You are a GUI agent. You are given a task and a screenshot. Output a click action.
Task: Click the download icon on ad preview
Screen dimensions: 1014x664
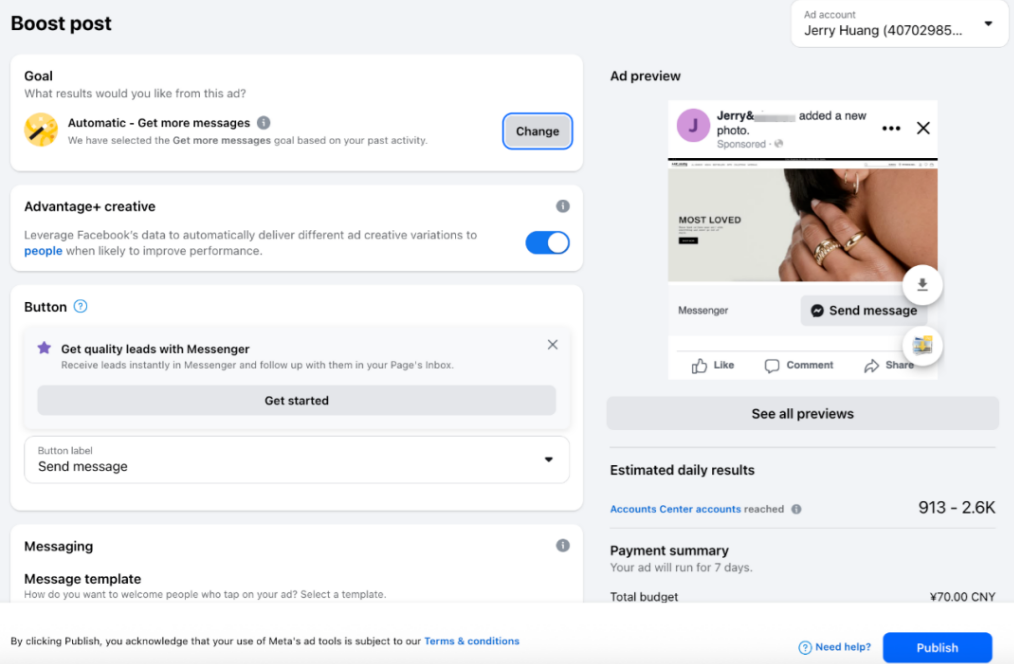pyautogui.click(x=922, y=284)
